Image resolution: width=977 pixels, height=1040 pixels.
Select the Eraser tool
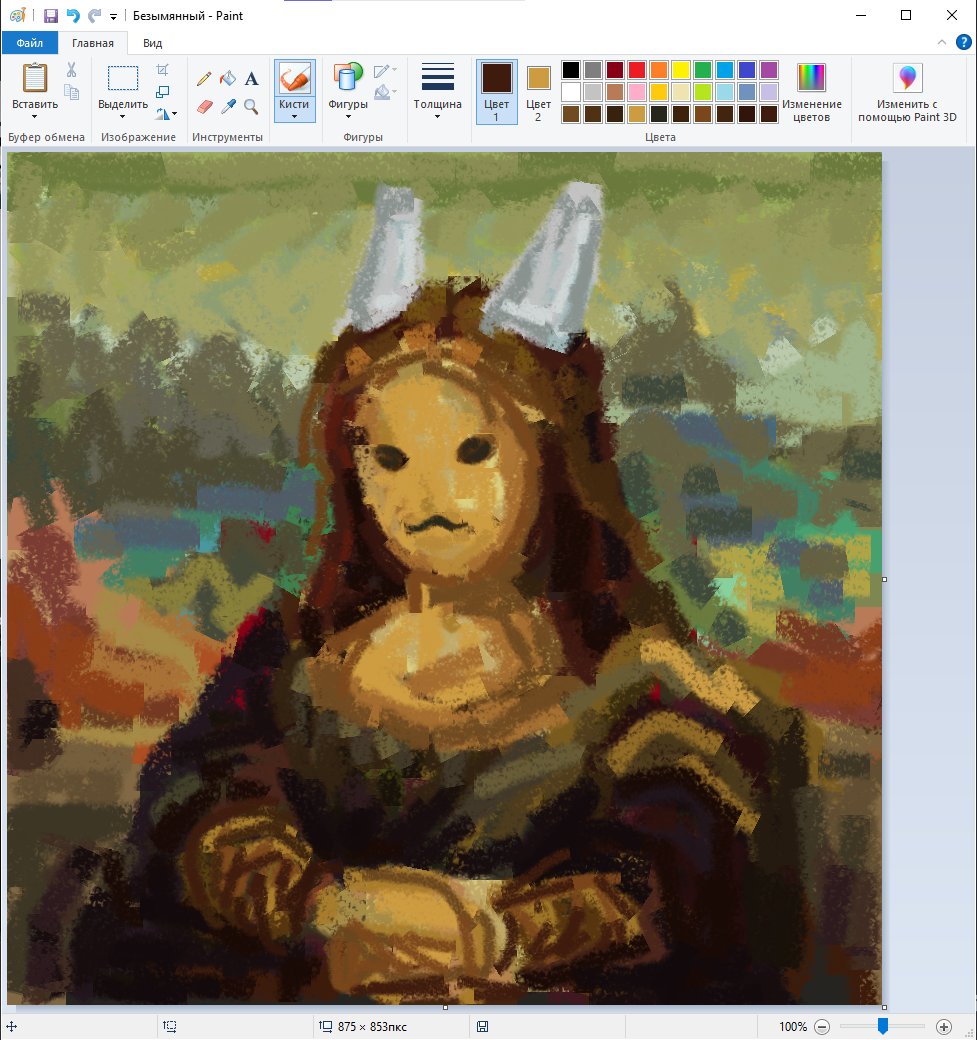205,106
